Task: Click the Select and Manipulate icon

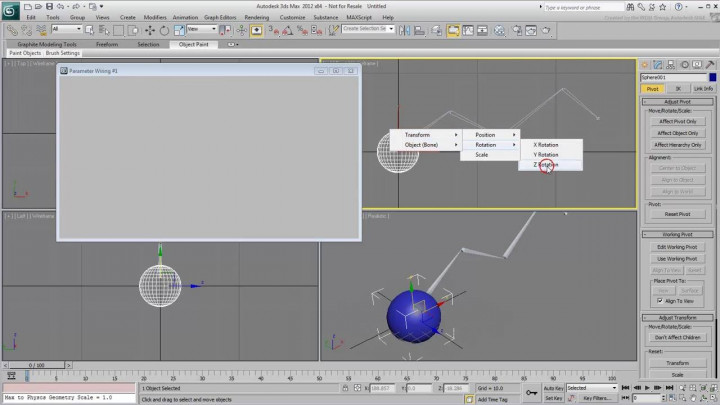Action: 241,30
